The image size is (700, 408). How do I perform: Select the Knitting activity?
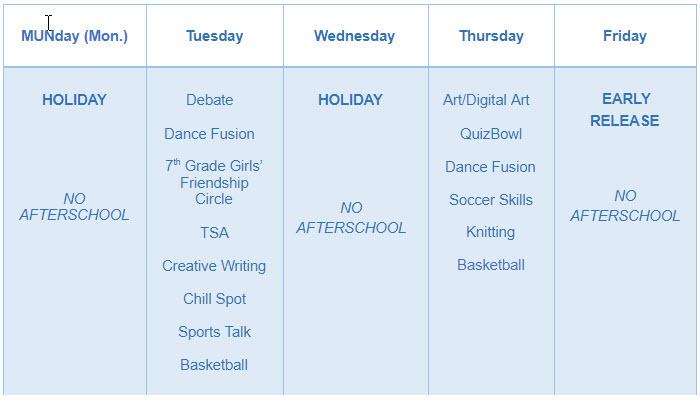(x=490, y=232)
